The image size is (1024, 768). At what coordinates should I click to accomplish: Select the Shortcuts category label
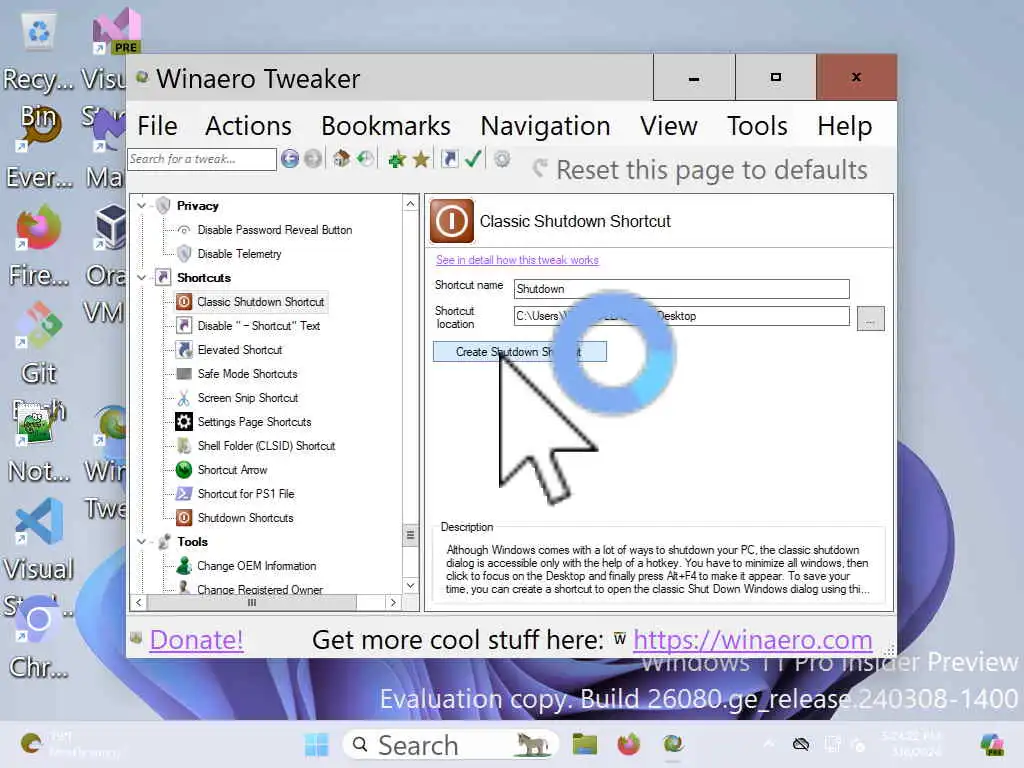(204, 278)
